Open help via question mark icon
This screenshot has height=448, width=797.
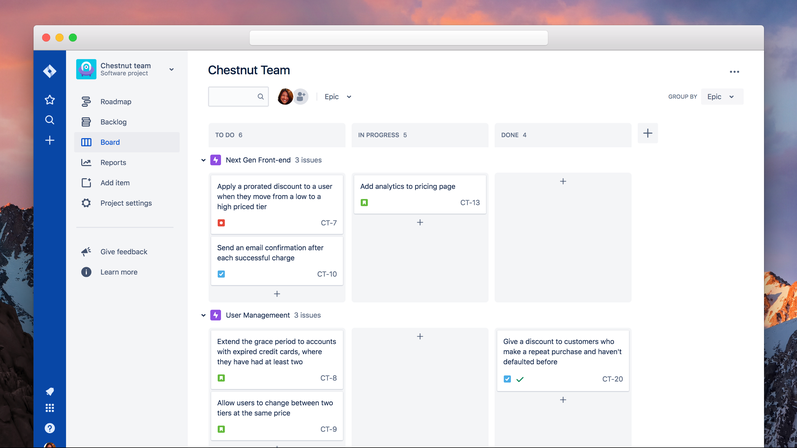pos(49,428)
